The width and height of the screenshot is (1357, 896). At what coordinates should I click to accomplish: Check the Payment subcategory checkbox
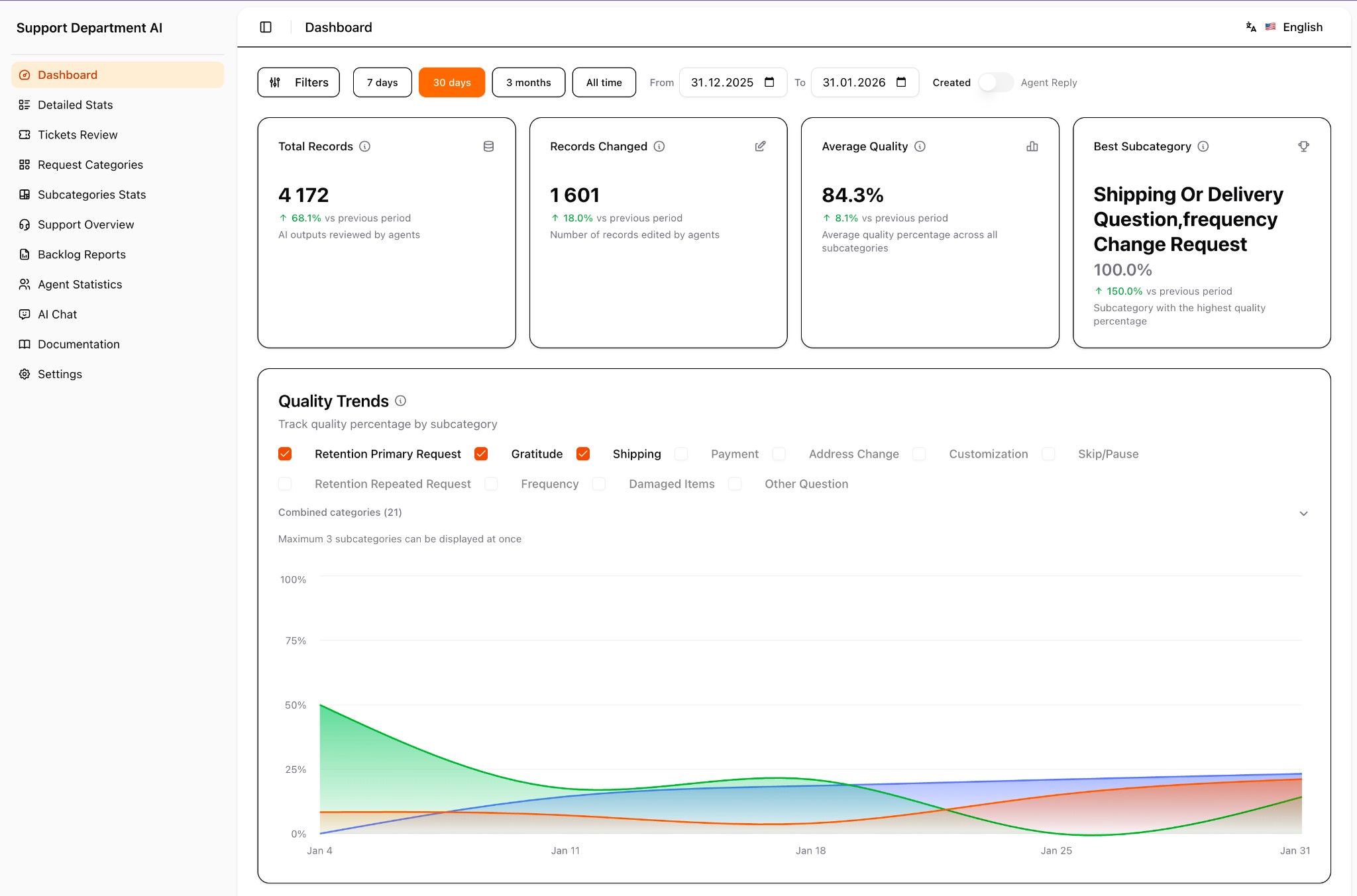pos(681,454)
